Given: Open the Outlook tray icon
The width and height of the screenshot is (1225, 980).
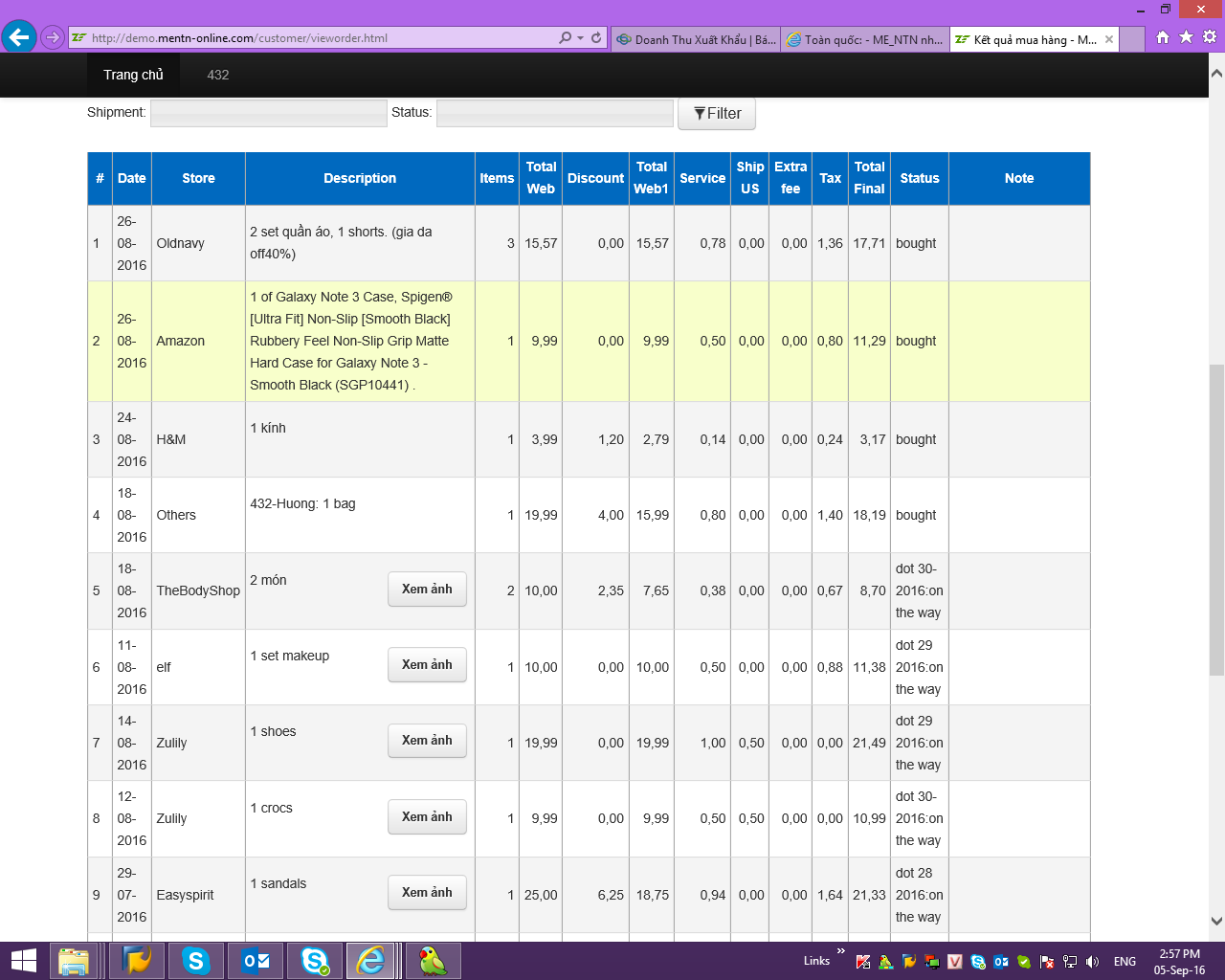Looking at the screenshot, I should pyautogui.click(x=1001, y=962).
